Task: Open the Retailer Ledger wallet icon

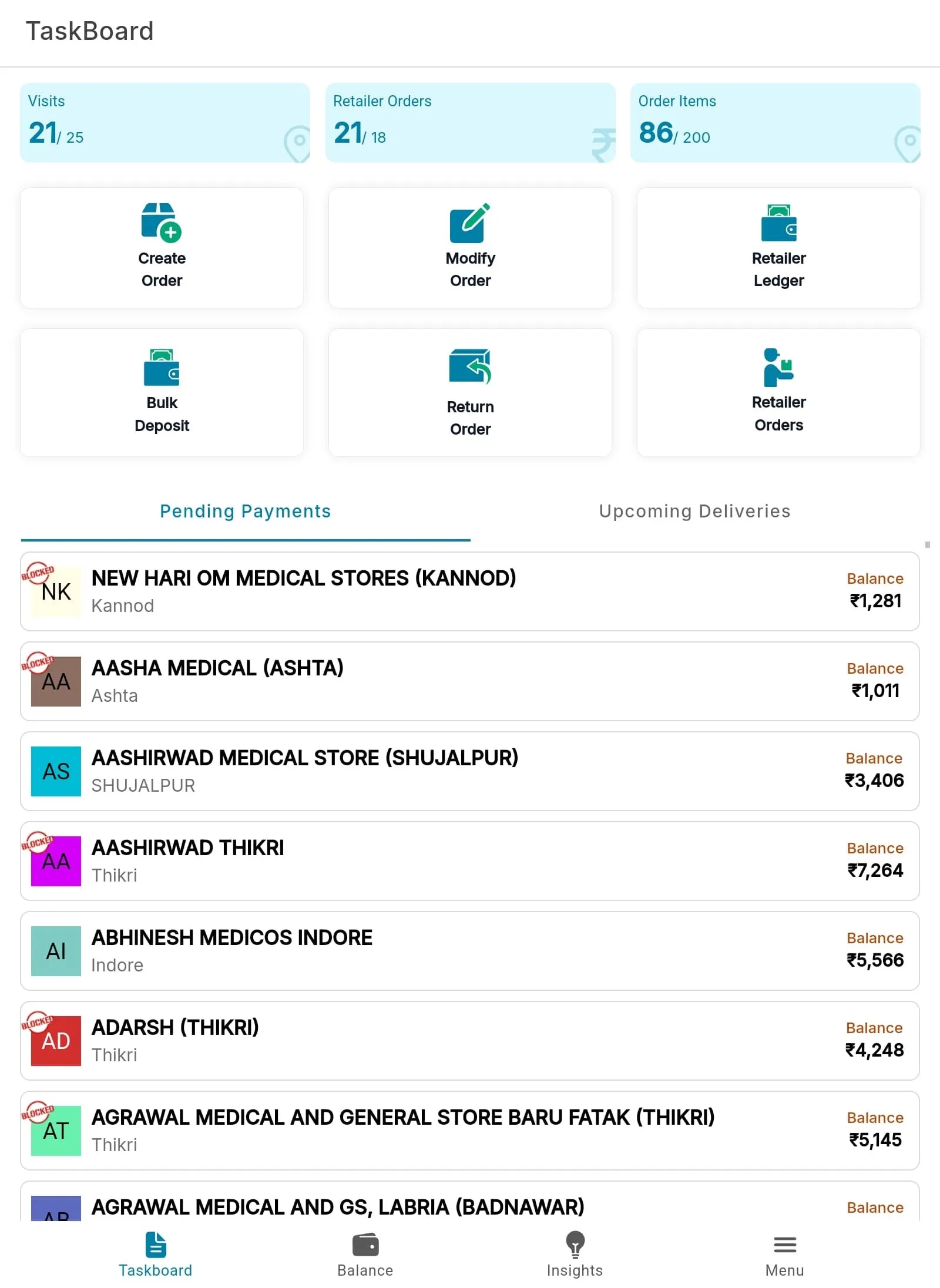Action: [778, 223]
